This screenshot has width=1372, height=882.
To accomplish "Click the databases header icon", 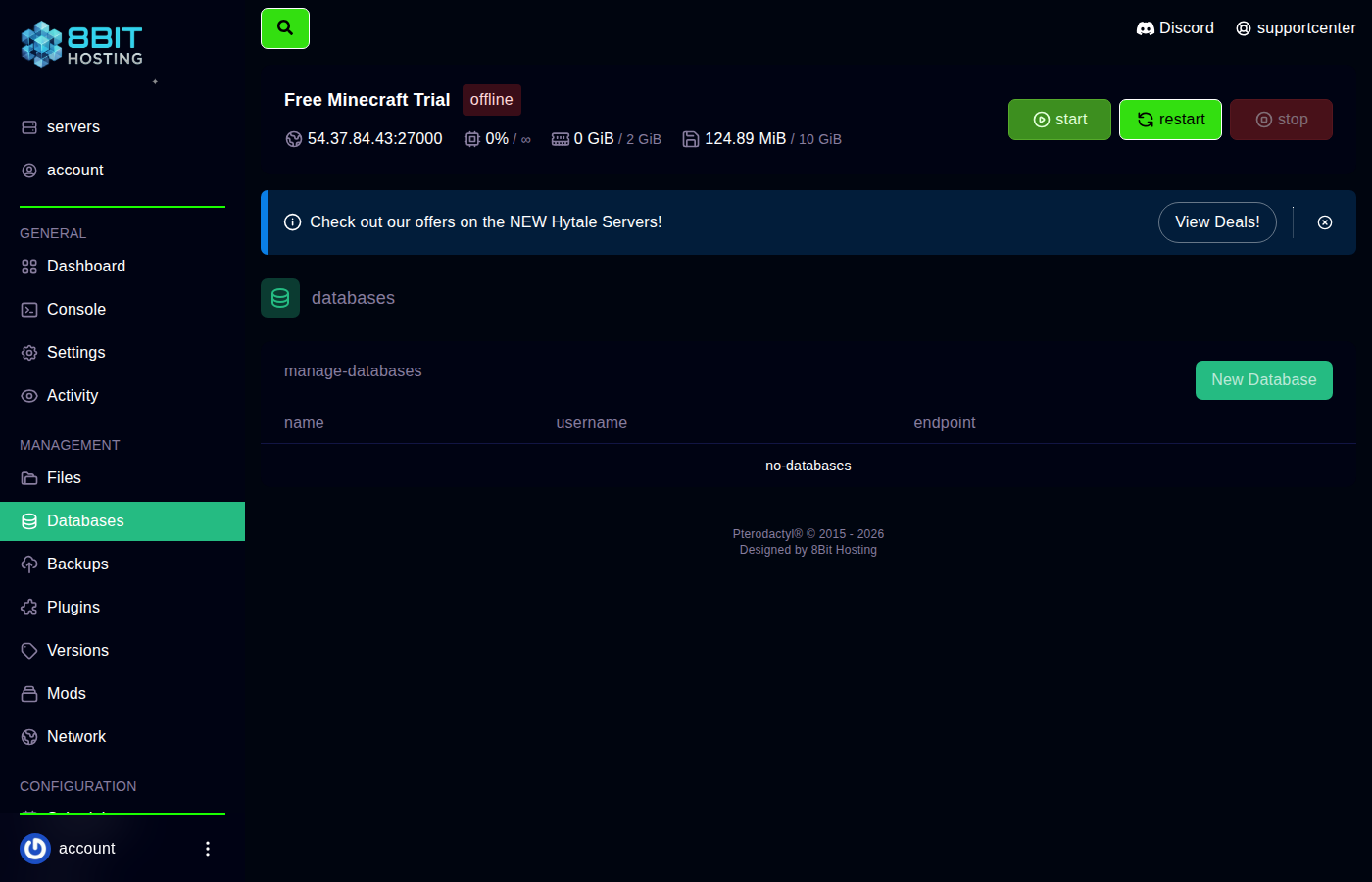I will 280,298.
